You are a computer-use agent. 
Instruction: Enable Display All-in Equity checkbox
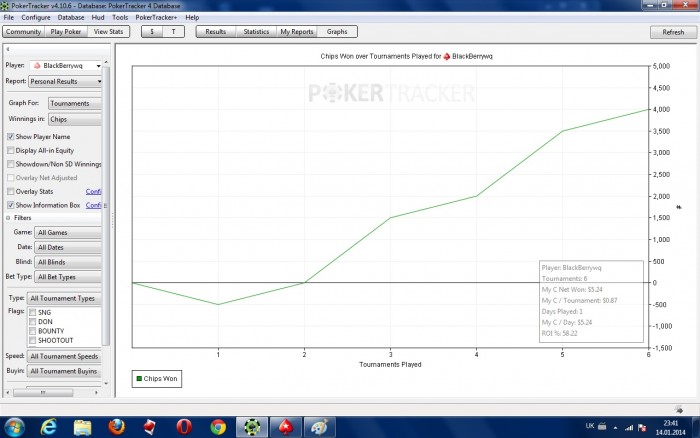coord(11,150)
